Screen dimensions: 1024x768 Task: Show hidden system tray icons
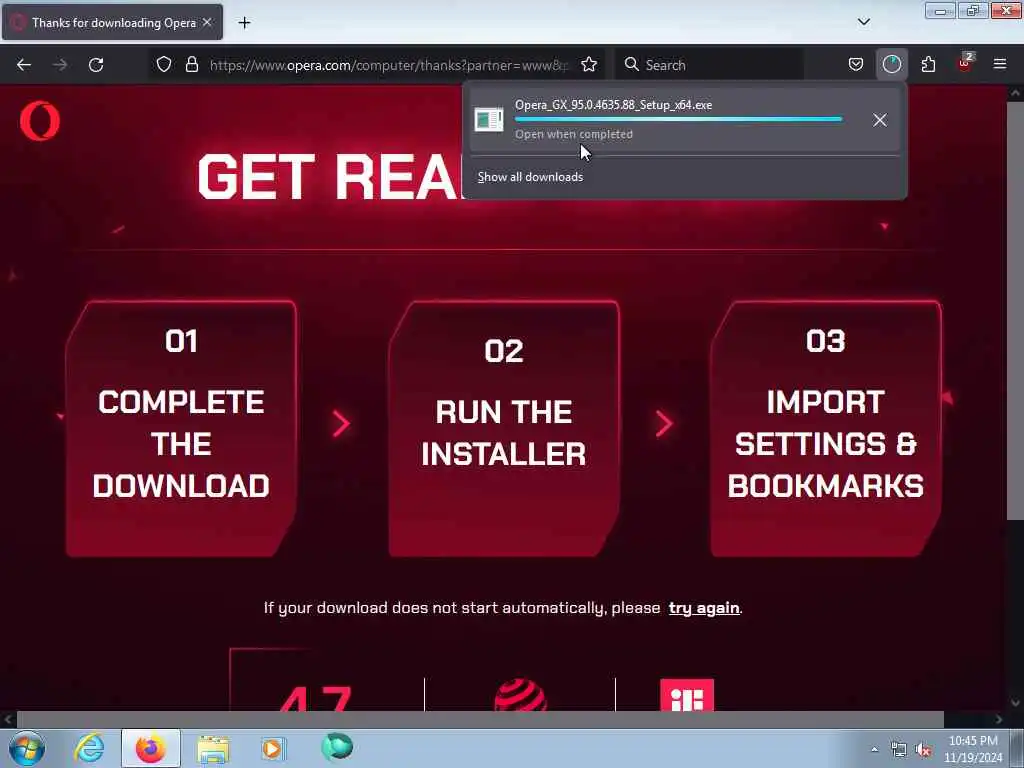click(874, 750)
